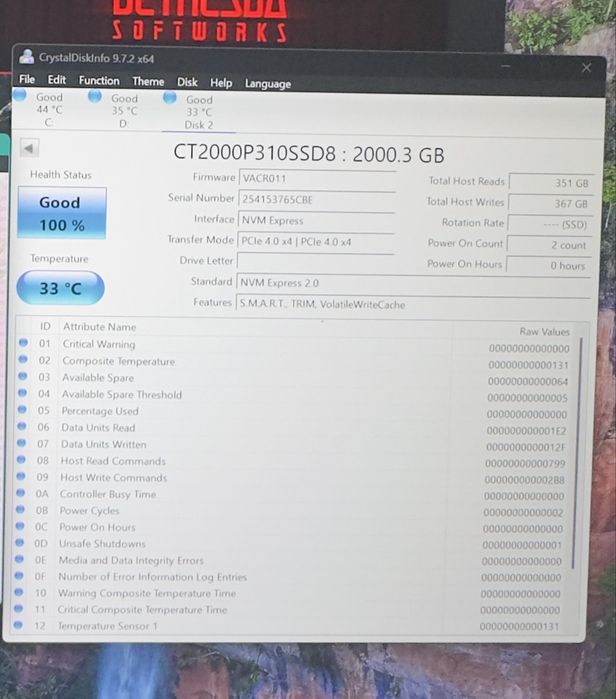Click the status dot for Controller Busy Time

[21, 493]
